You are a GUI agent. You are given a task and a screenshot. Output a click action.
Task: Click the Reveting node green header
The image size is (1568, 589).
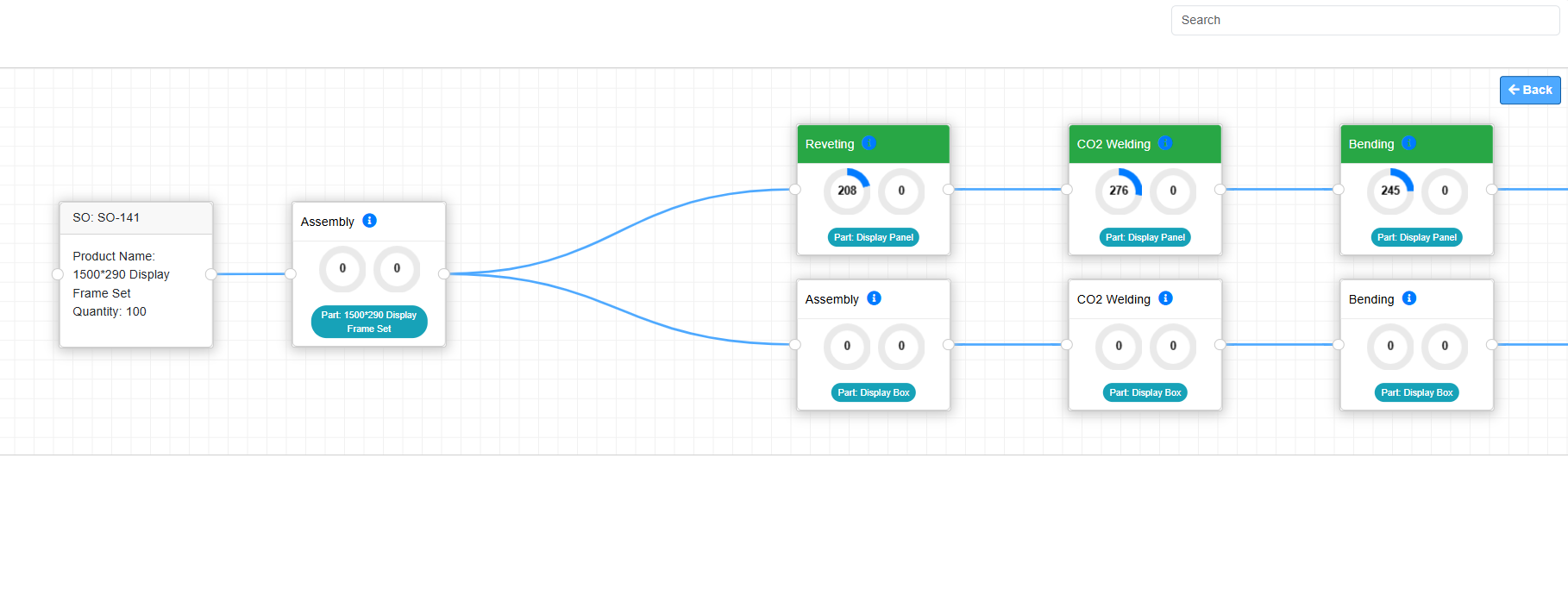pyautogui.click(x=906, y=144)
